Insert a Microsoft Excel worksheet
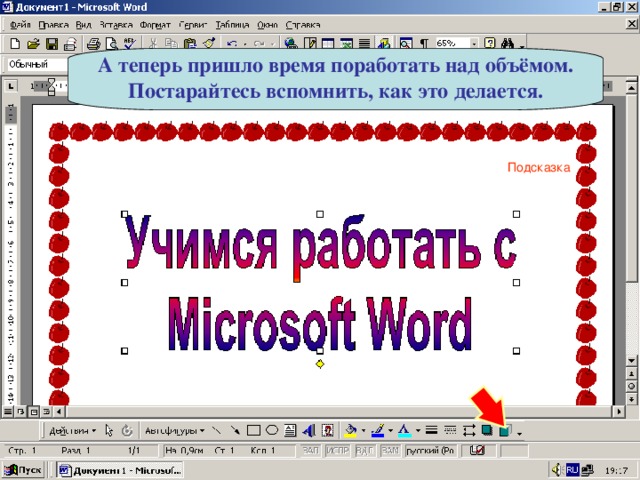This screenshot has width=640, height=480. click(346, 43)
